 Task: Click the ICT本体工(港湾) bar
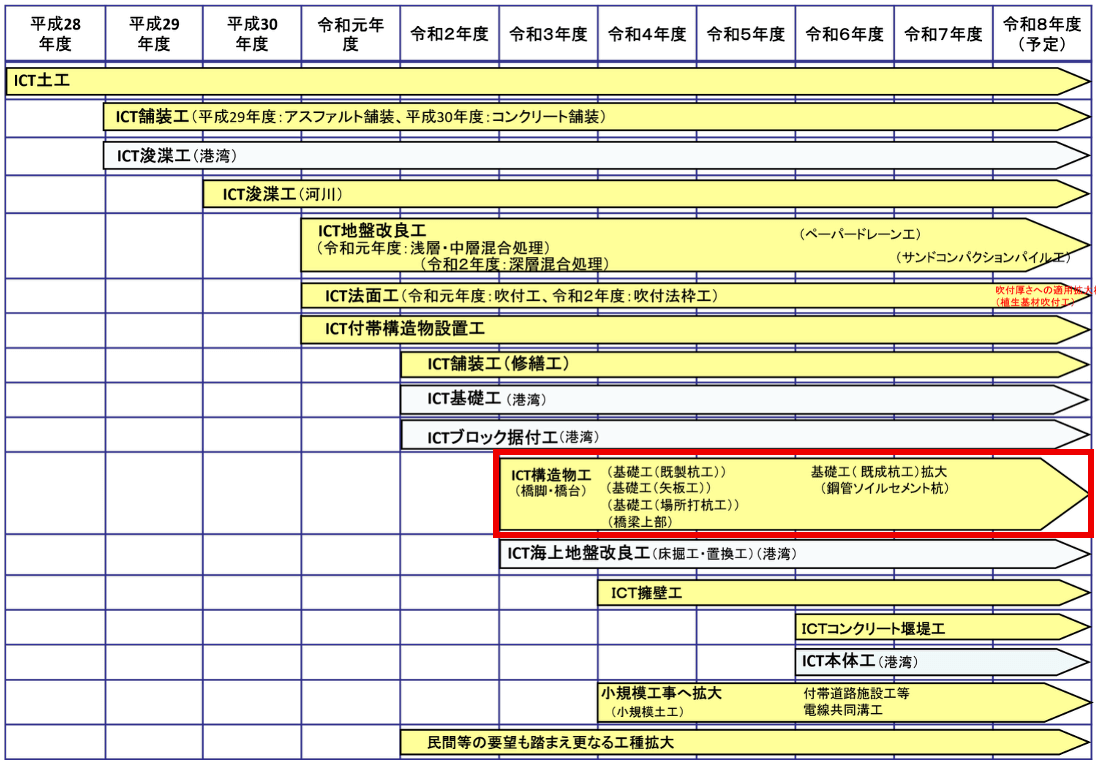859,662
